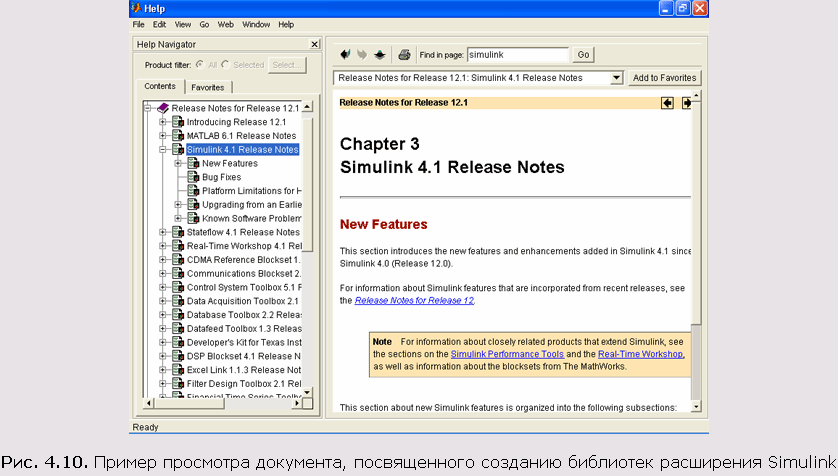Click the Print page icon
The height and width of the screenshot is (476, 838).
coord(404,54)
